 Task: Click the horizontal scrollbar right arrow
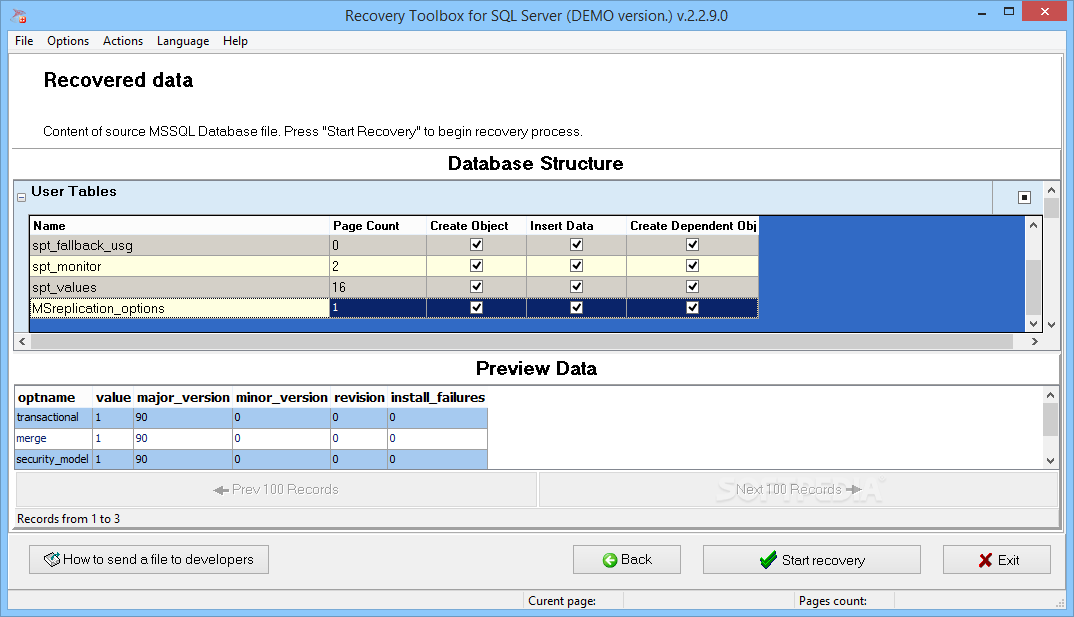coord(1034,341)
